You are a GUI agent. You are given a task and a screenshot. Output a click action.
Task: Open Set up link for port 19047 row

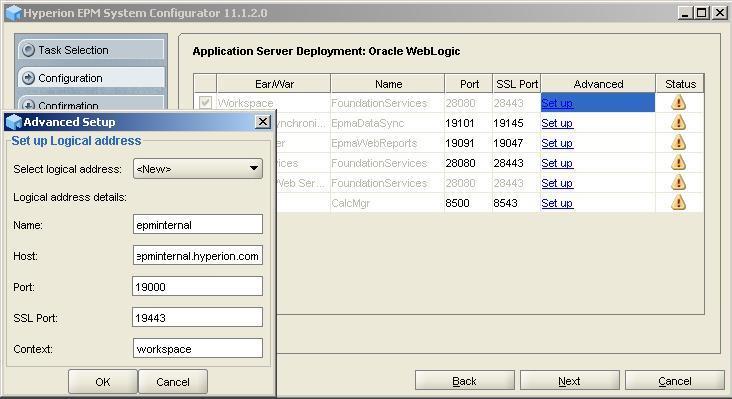[557, 143]
